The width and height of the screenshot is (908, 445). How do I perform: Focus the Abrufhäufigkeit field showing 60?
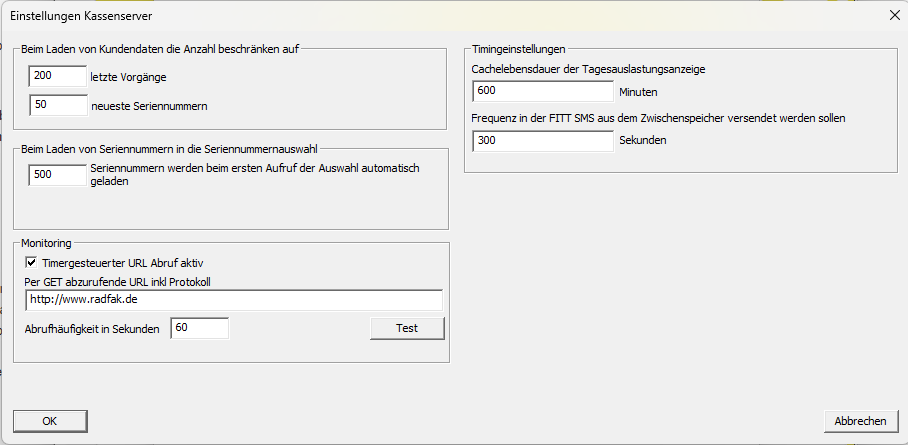coord(199,328)
